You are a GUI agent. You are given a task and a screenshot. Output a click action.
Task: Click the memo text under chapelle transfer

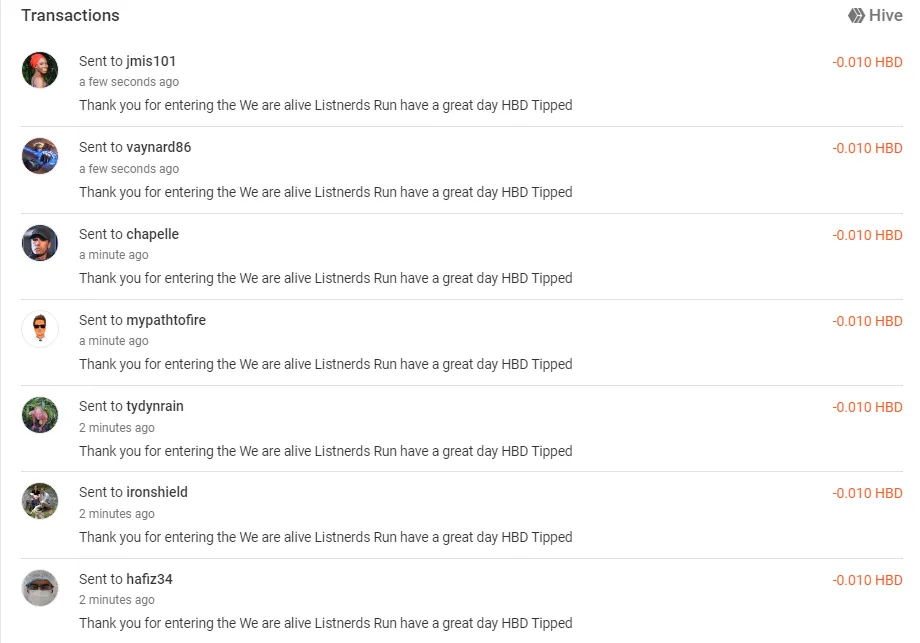pyautogui.click(x=326, y=278)
